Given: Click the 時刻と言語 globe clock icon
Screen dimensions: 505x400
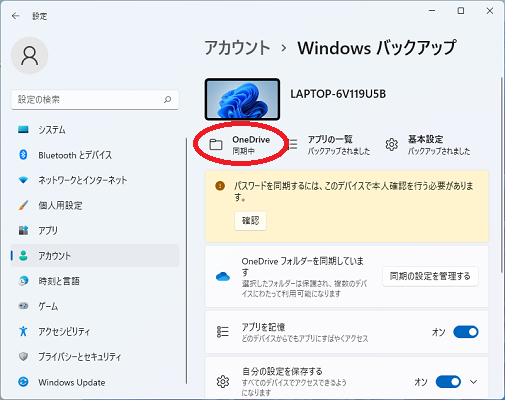Looking at the screenshot, I should 23,281.
